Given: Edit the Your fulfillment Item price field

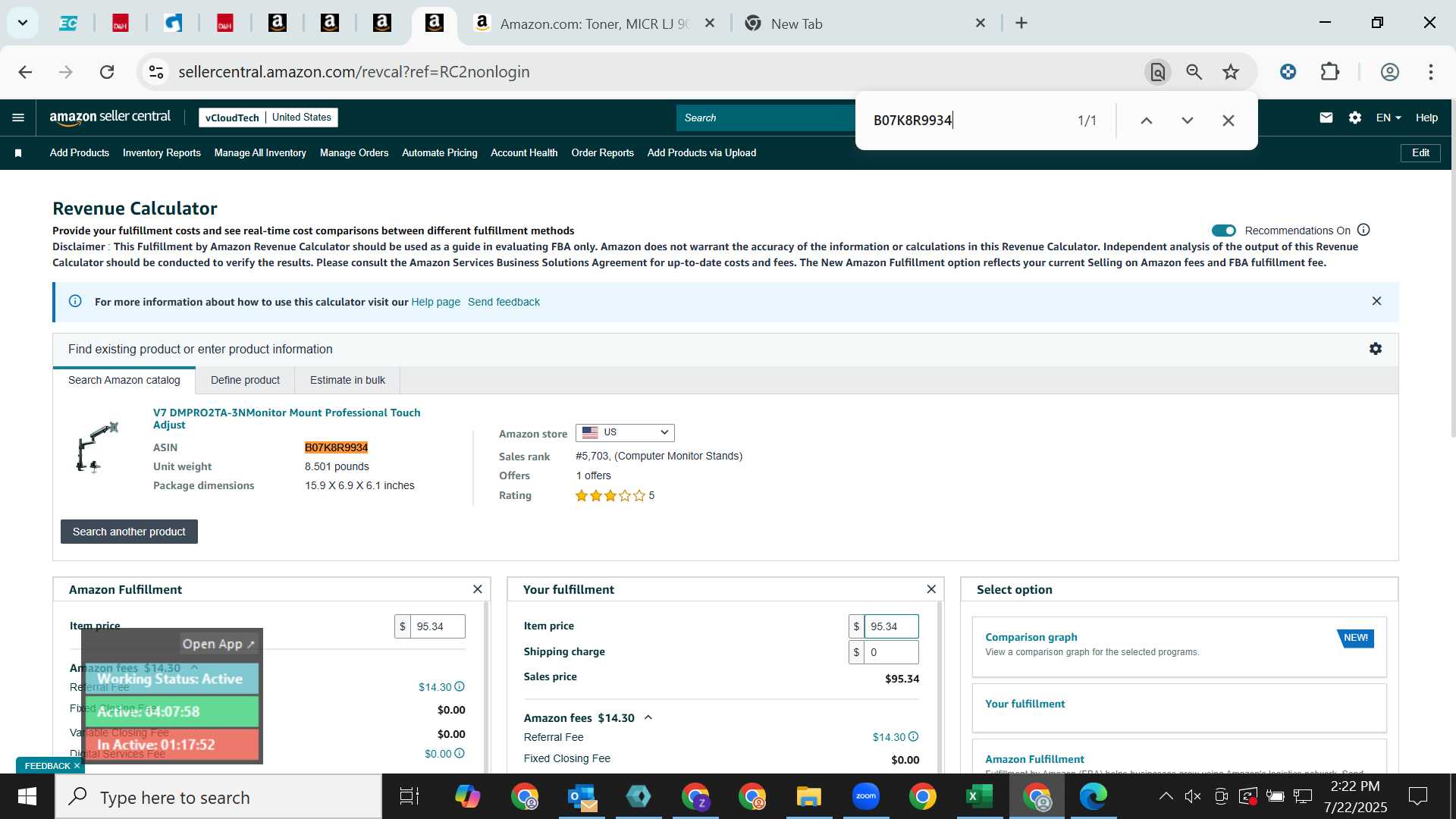Looking at the screenshot, I should click(891, 626).
